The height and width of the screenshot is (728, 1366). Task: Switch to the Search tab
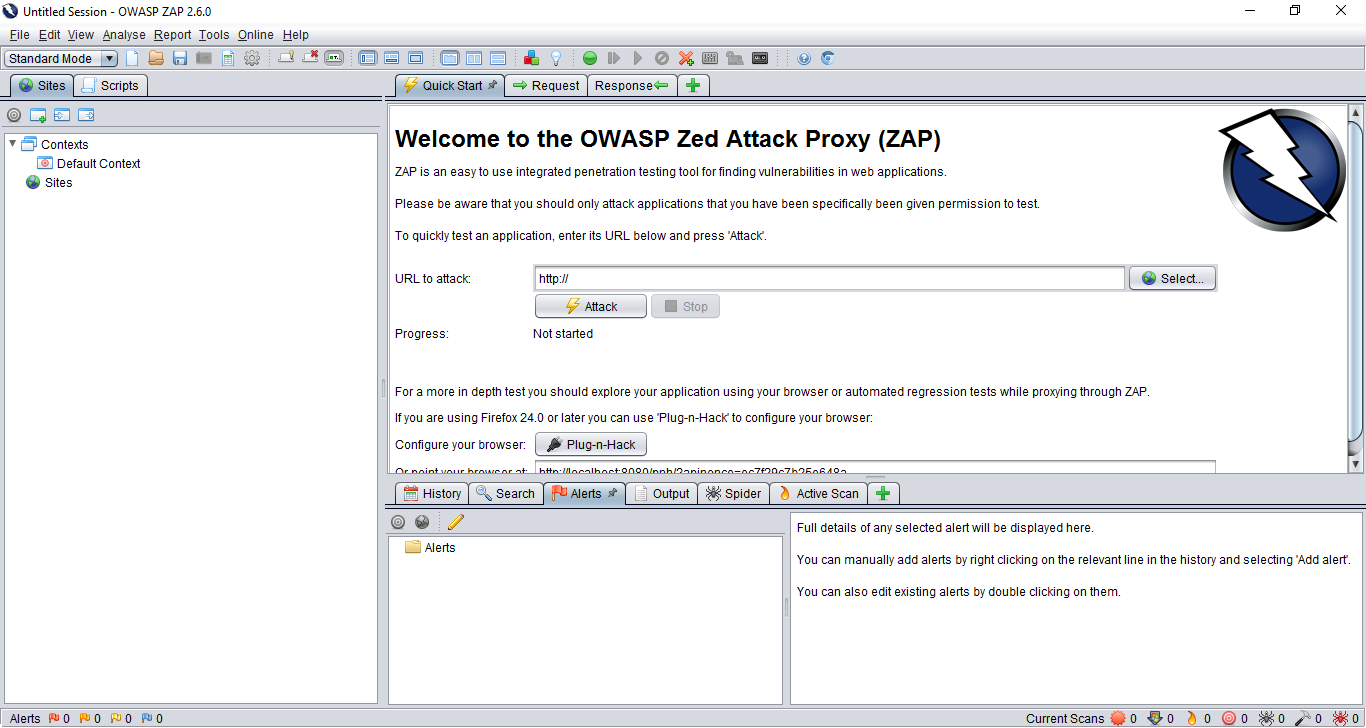pyautogui.click(x=506, y=493)
